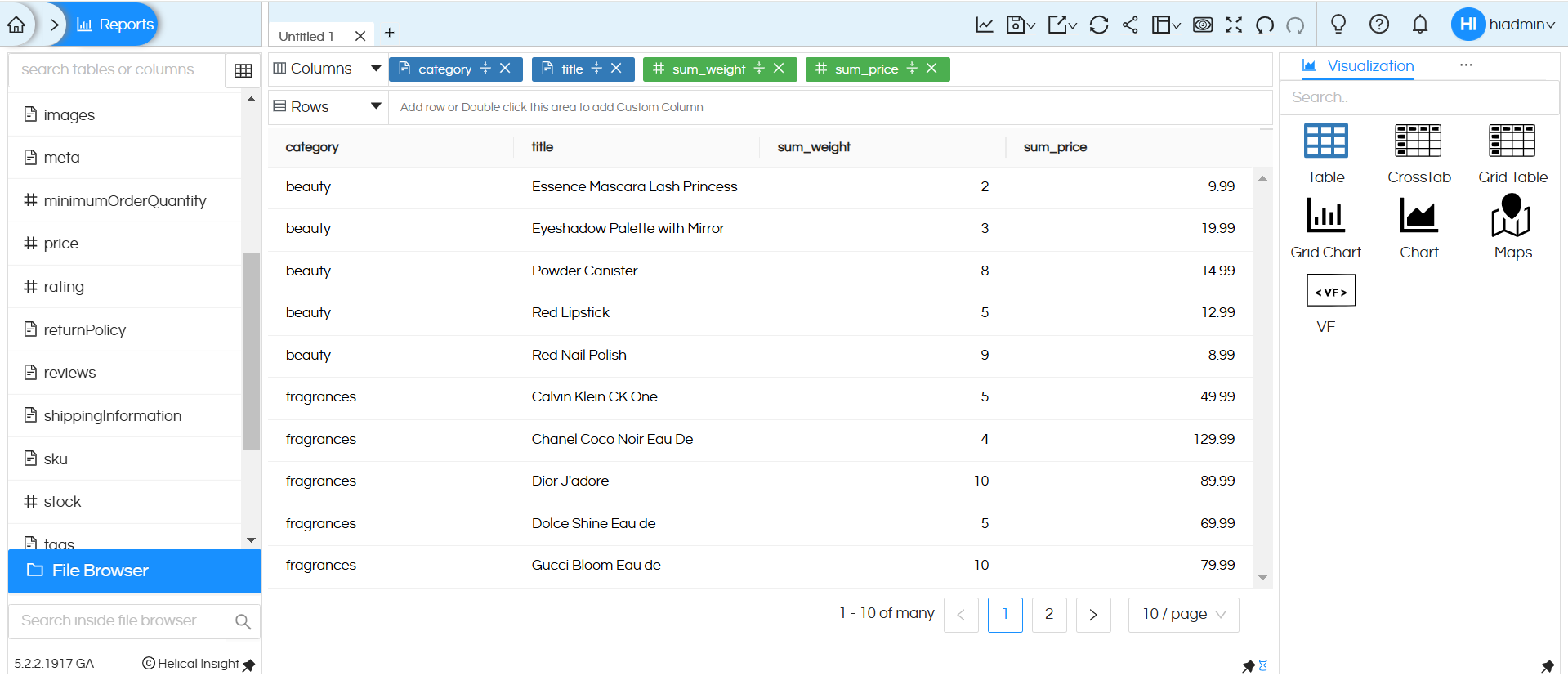Go to page 2
Screen dimensions: 1568x676
pyautogui.click(x=1049, y=615)
